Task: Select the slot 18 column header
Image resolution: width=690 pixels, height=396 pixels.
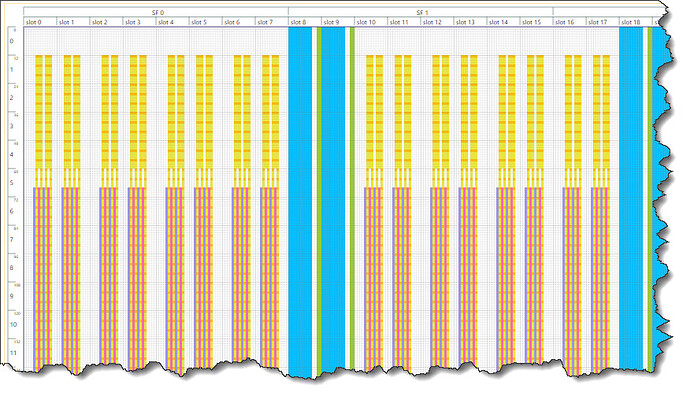Action: tap(636, 22)
